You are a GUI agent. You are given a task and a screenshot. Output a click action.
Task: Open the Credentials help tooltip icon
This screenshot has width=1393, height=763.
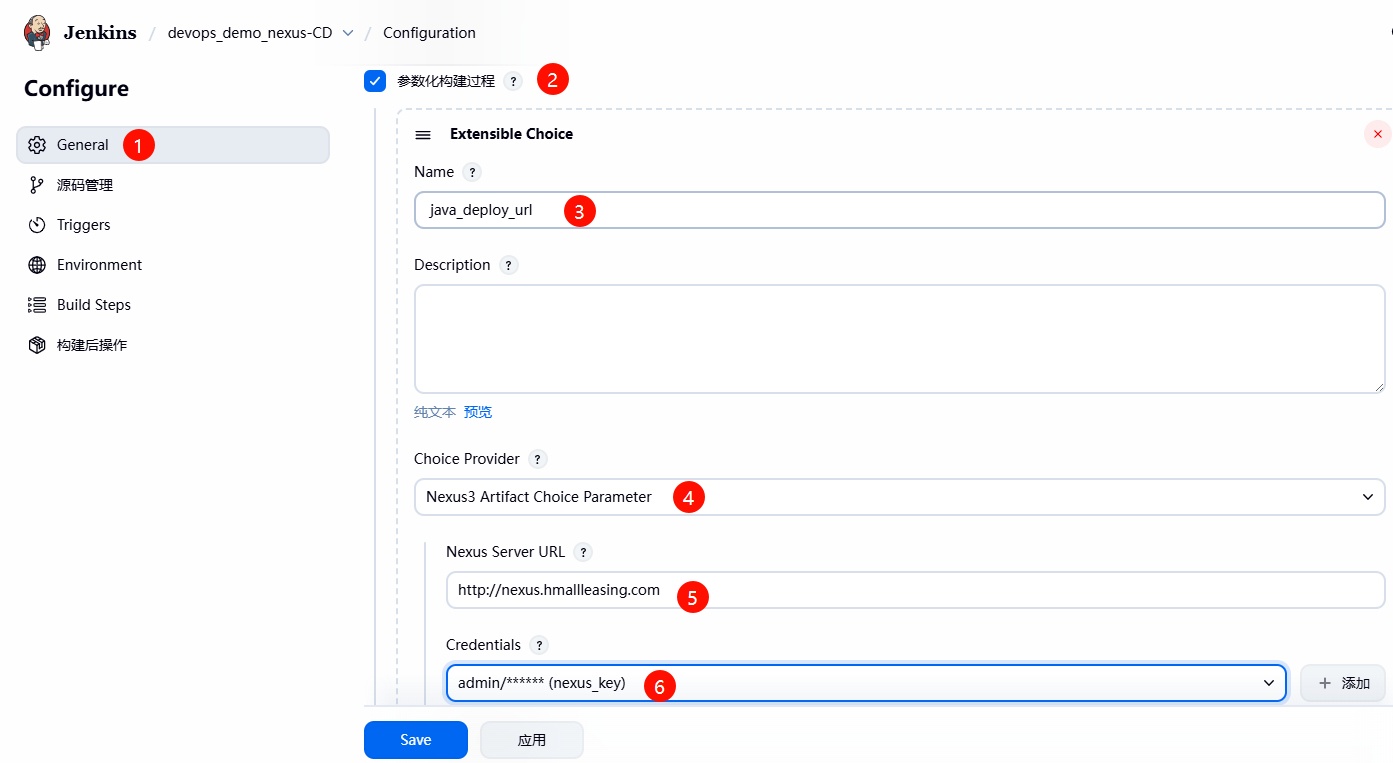point(540,645)
